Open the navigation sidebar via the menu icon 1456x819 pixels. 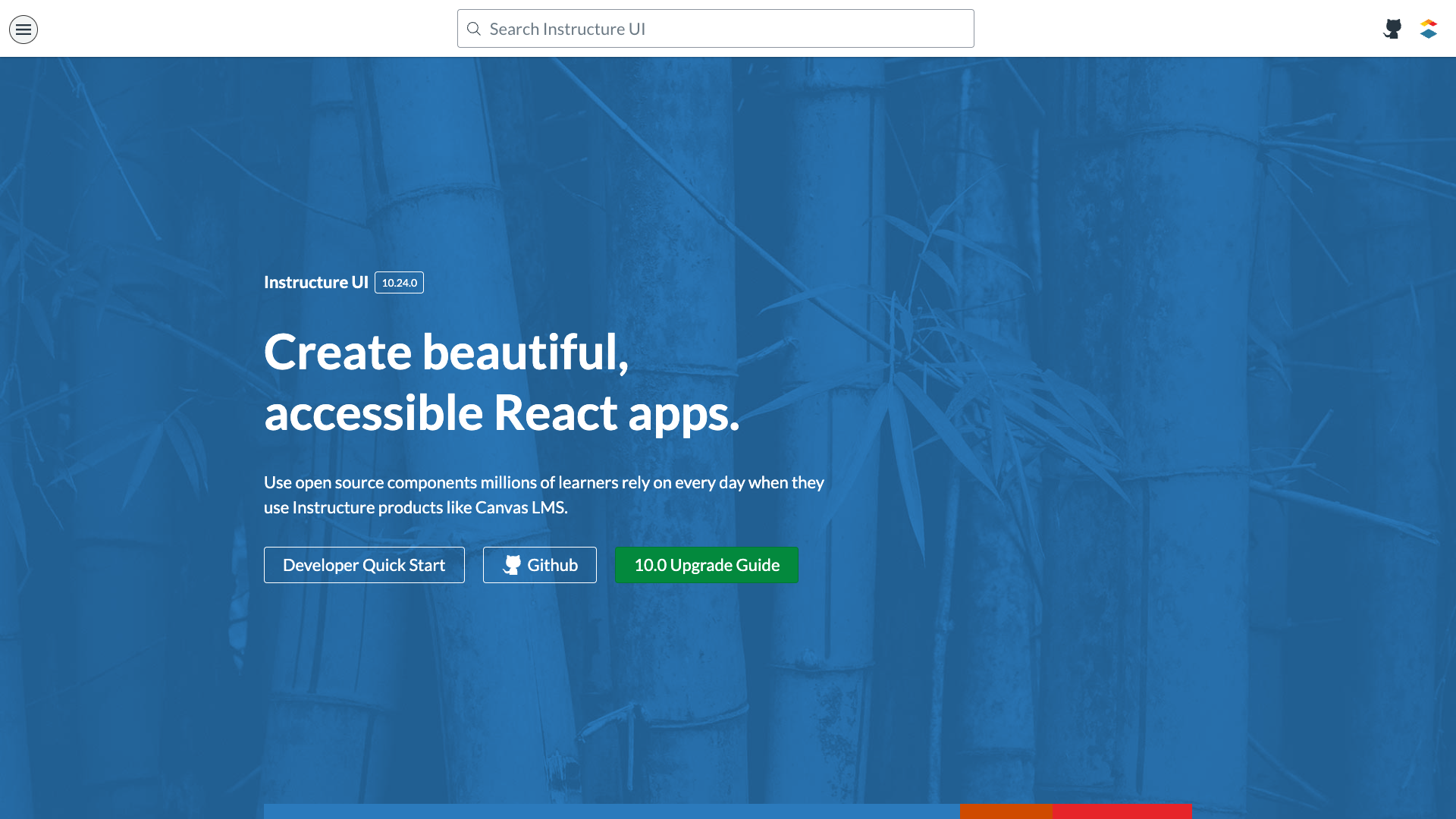tap(23, 29)
